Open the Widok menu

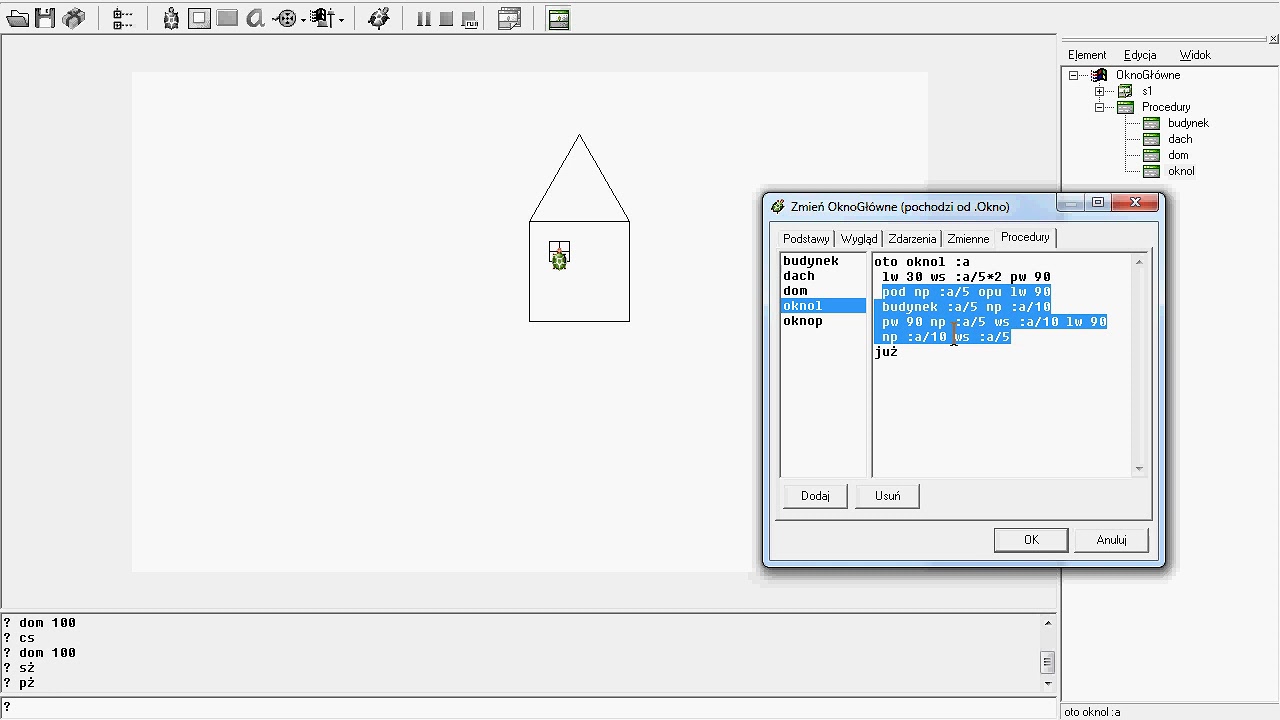[1195, 55]
